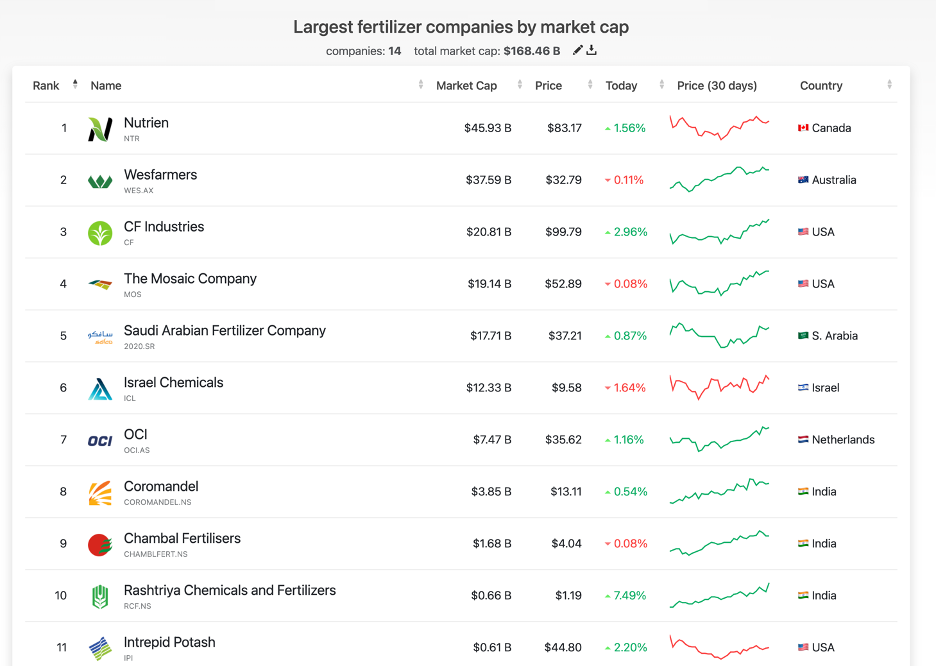Screen dimensions: 936x666
Task: Sort table by Name column arrows
Action: coord(421,84)
